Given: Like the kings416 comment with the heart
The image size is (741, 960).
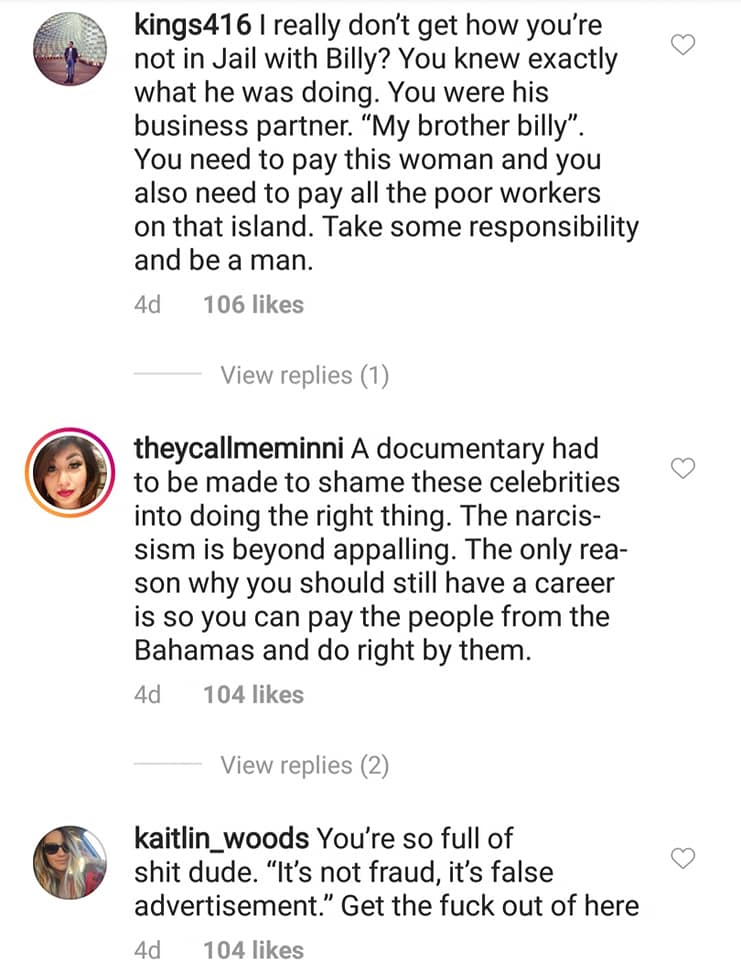Looking at the screenshot, I should [683, 45].
